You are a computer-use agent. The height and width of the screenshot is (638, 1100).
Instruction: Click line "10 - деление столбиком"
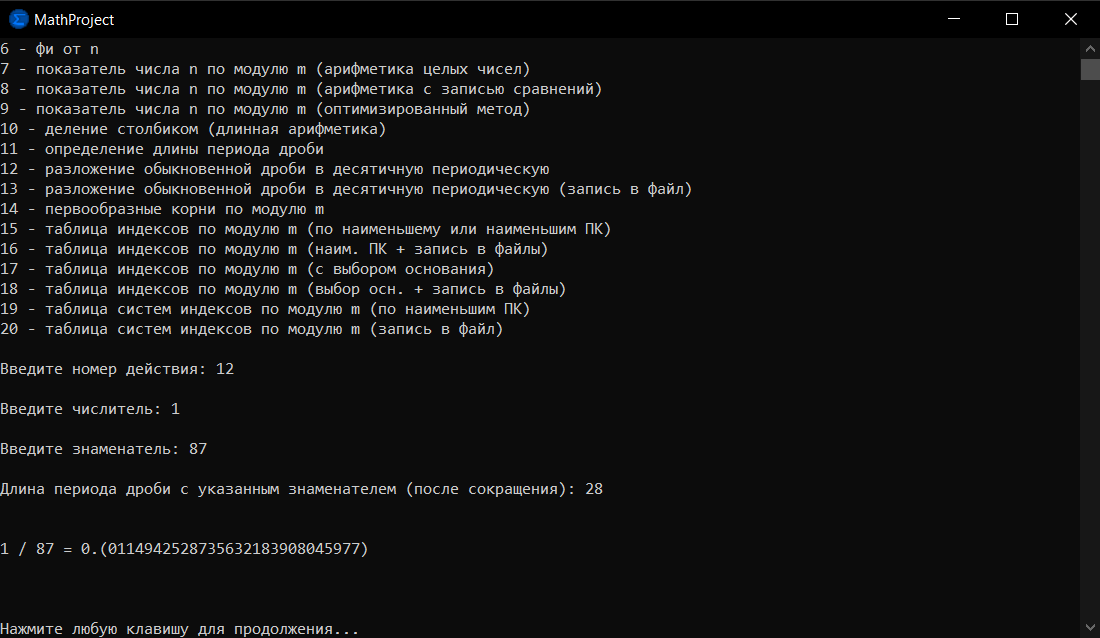pos(193,129)
